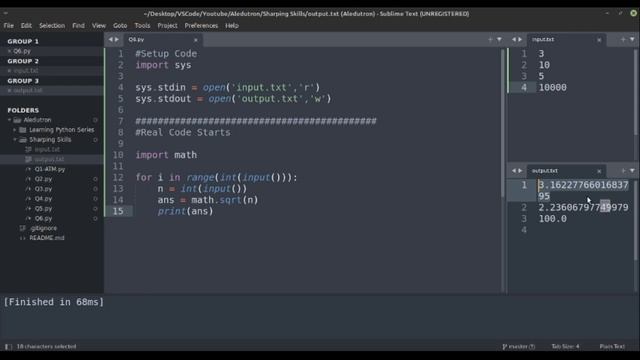Open the Help menu
The width and height of the screenshot is (640, 360).
pos(232,25)
